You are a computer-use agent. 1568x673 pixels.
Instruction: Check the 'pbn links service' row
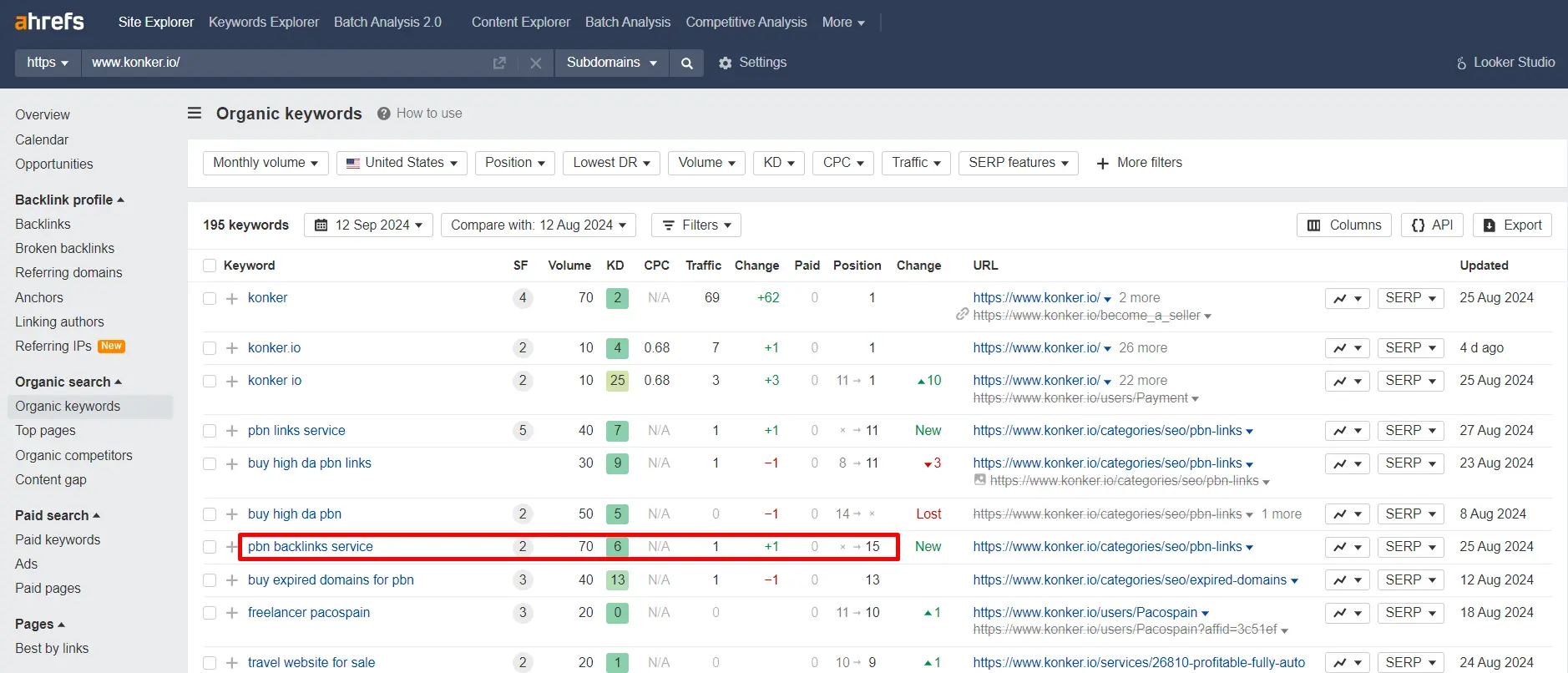click(x=210, y=431)
